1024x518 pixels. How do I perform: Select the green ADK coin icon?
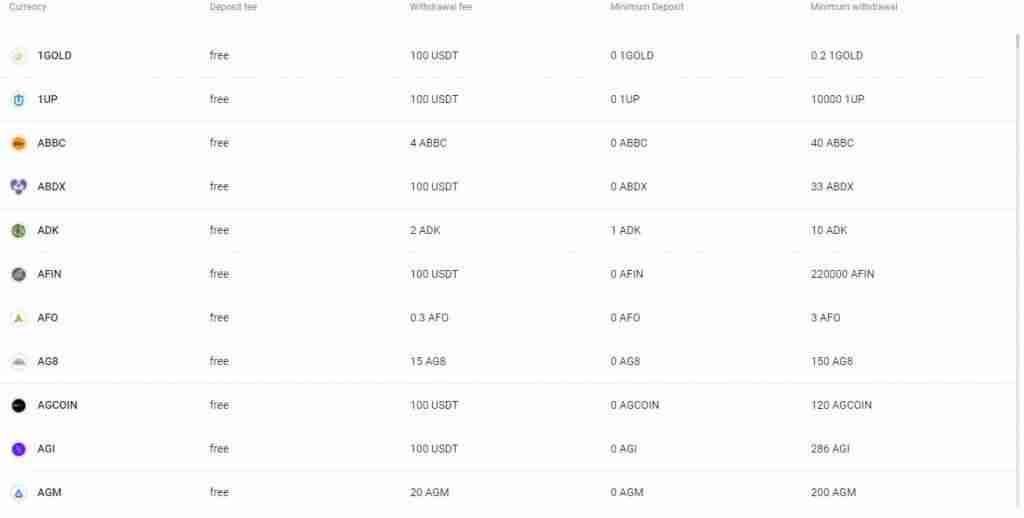(x=19, y=231)
